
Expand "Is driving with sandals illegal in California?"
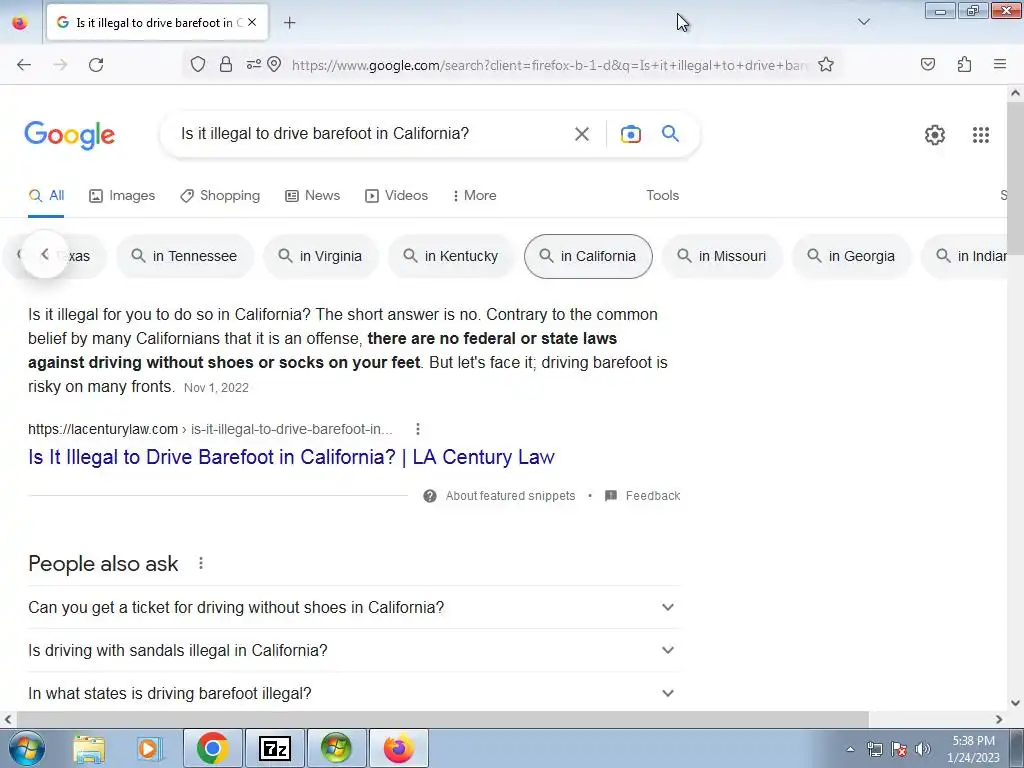pos(354,650)
